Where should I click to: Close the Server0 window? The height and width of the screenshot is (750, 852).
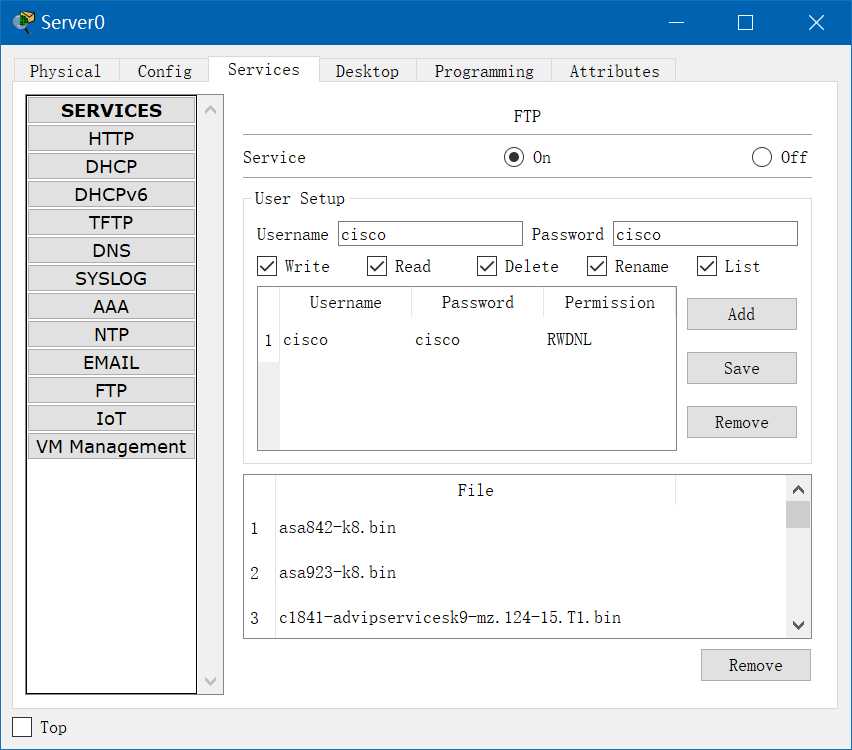816,22
